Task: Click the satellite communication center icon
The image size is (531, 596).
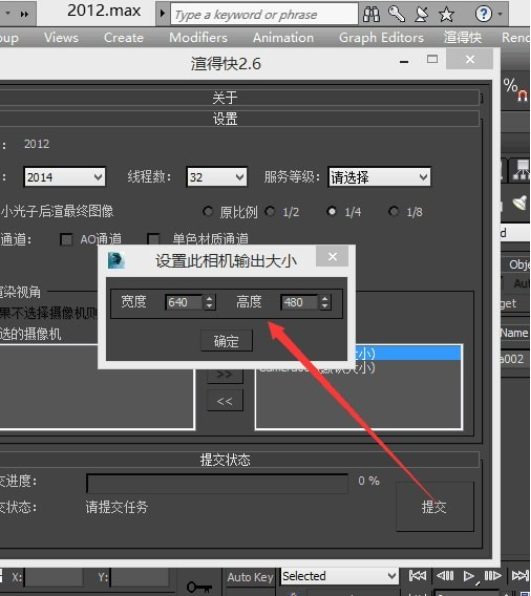Action: 422,14
